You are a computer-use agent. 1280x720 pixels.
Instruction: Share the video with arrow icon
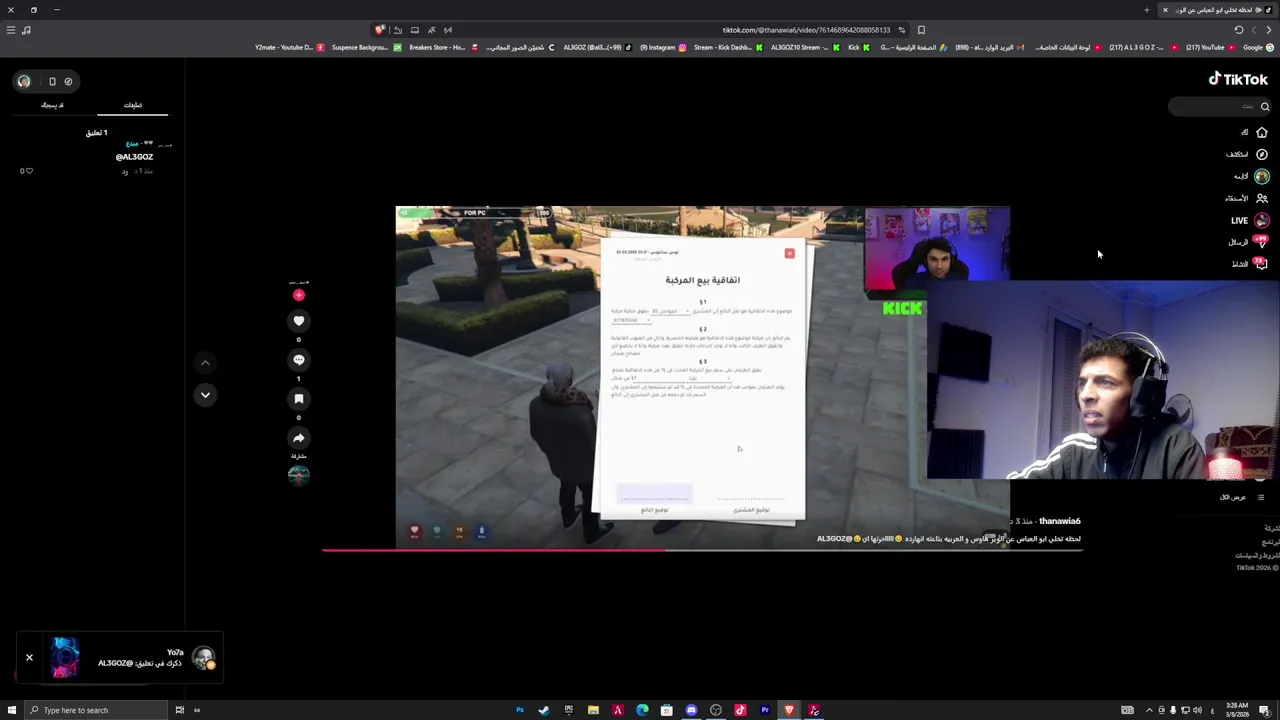pyautogui.click(x=298, y=438)
